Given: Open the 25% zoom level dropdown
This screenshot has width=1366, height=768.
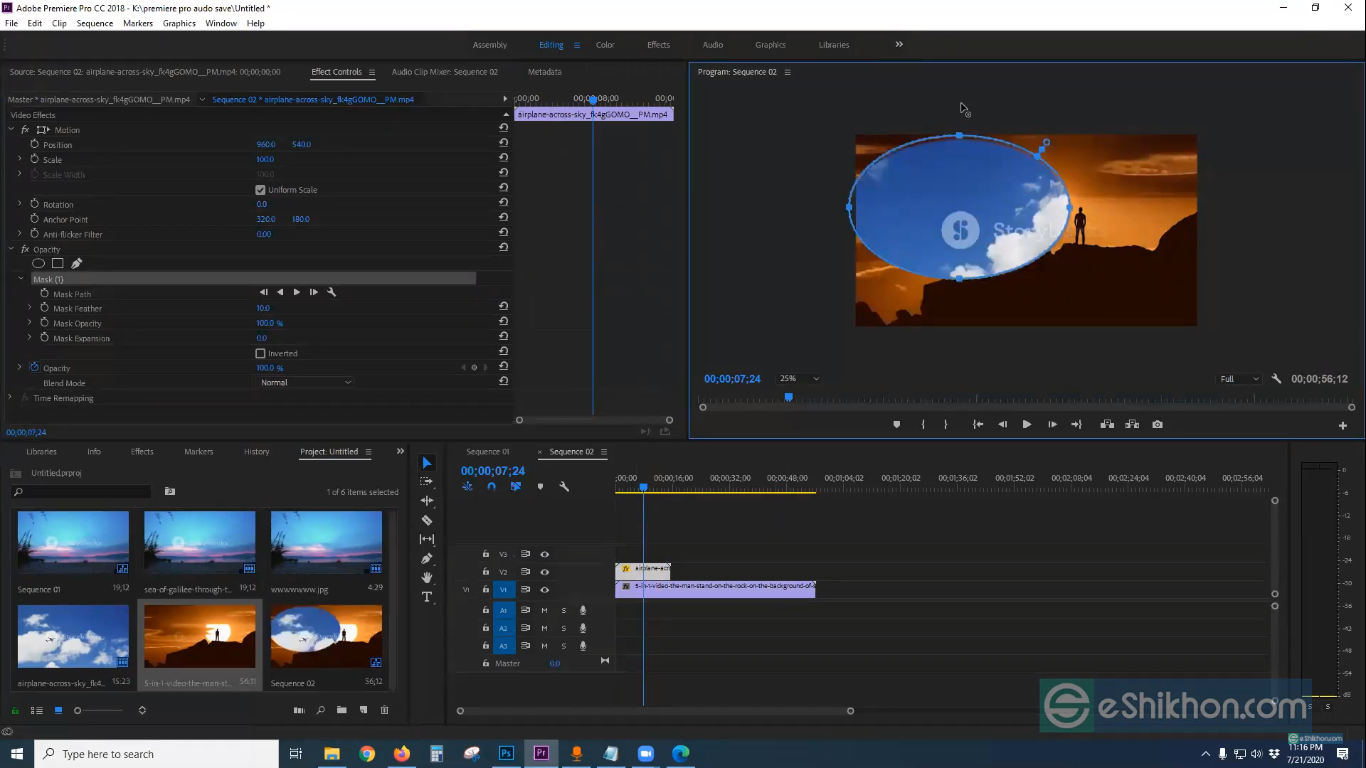Looking at the screenshot, I should [800, 379].
